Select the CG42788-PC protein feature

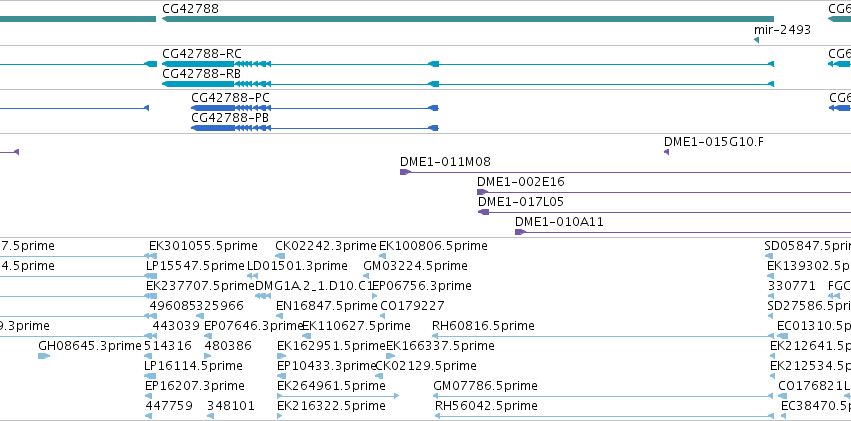tap(315, 108)
